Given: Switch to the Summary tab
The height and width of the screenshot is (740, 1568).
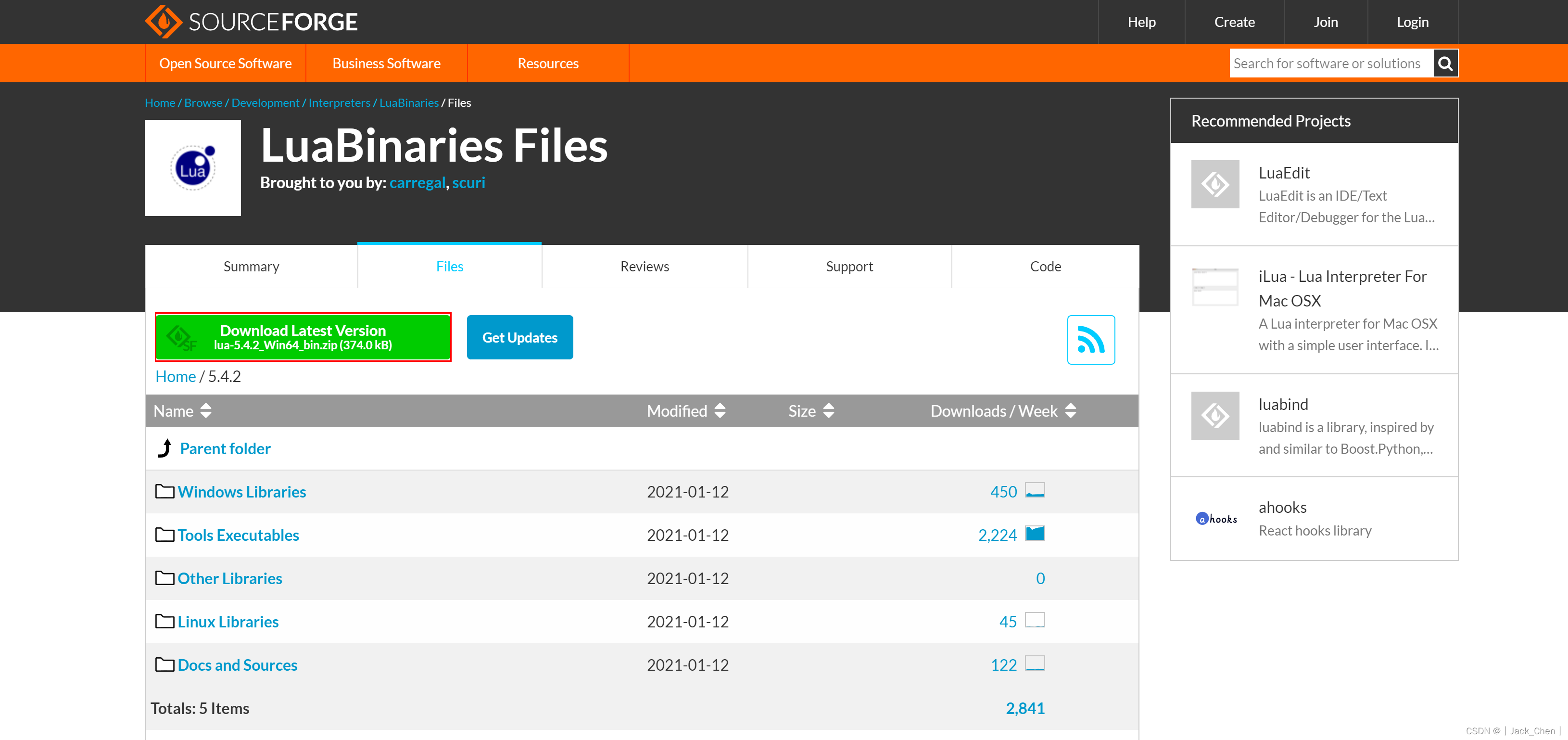Looking at the screenshot, I should [x=251, y=266].
